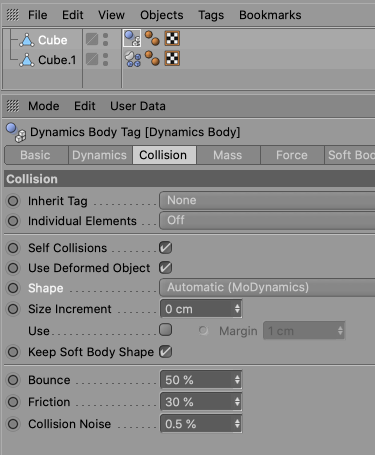Switch to the Basic tab

point(36,155)
